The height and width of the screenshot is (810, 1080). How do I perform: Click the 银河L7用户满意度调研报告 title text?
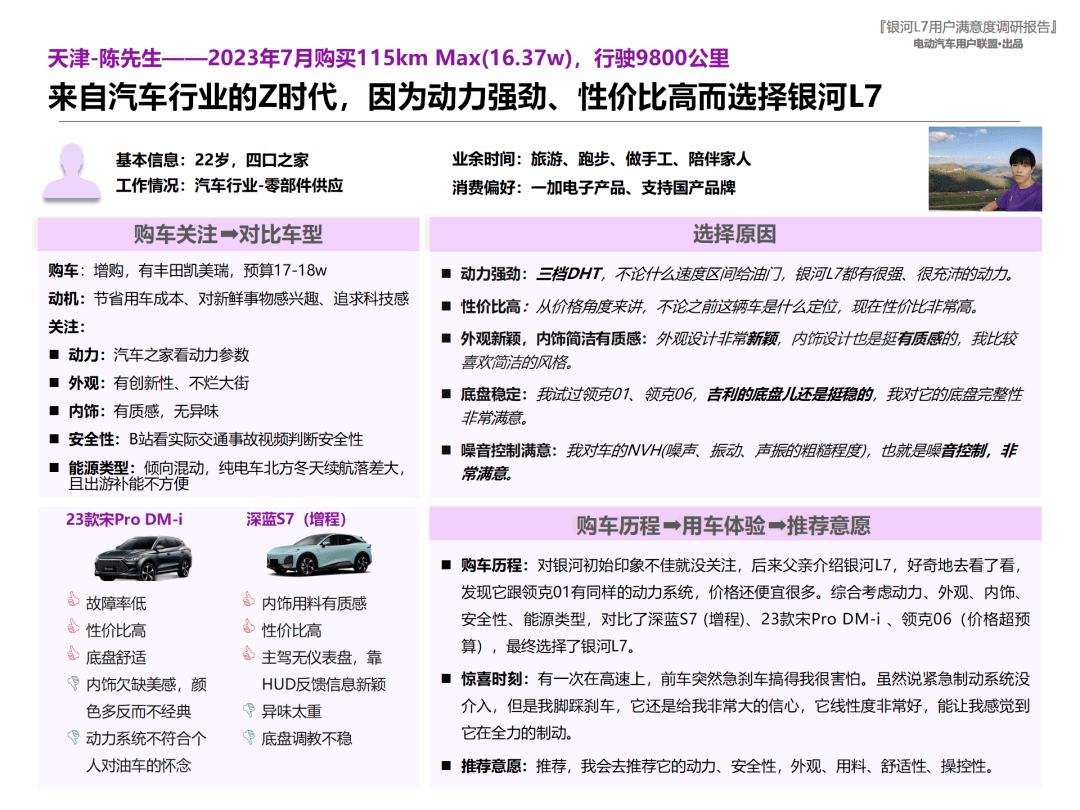[968, 27]
